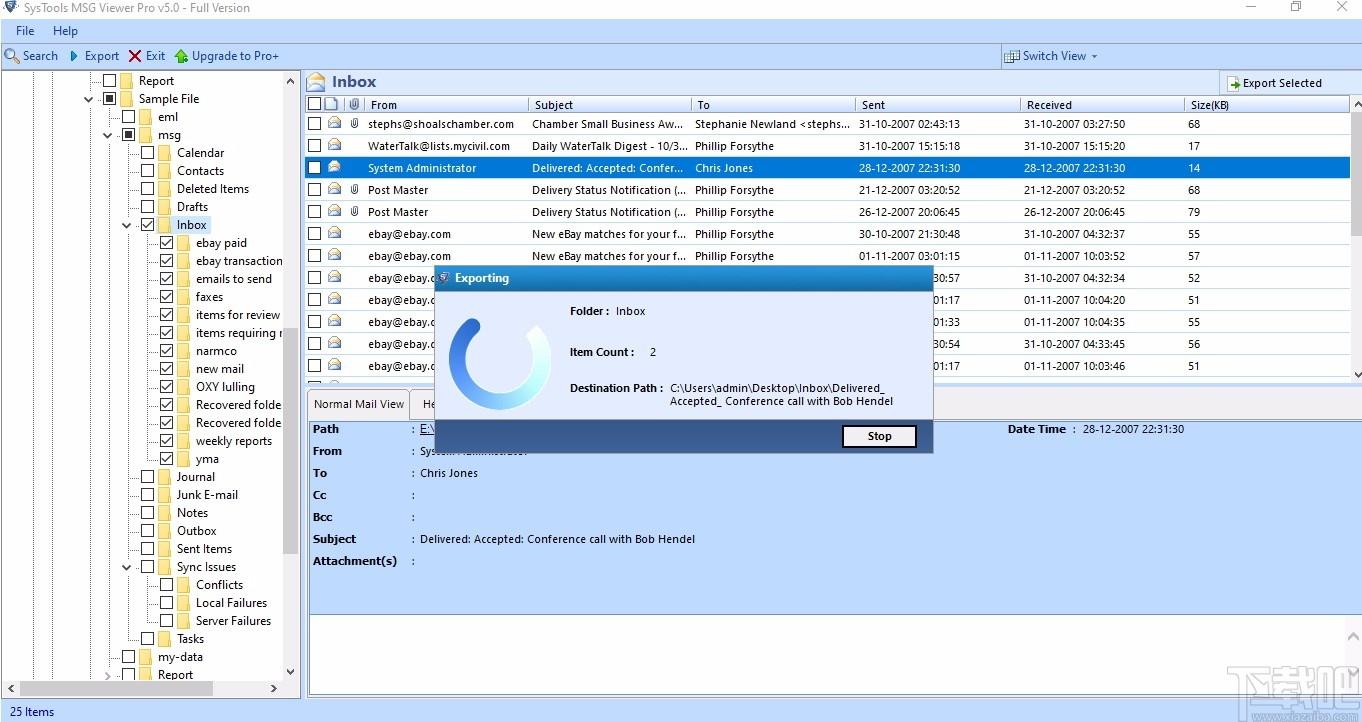Click envelope icon of stephs@shoalschamber.com row
The width and height of the screenshot is (1362, 722).
click(x=335, y=124)
